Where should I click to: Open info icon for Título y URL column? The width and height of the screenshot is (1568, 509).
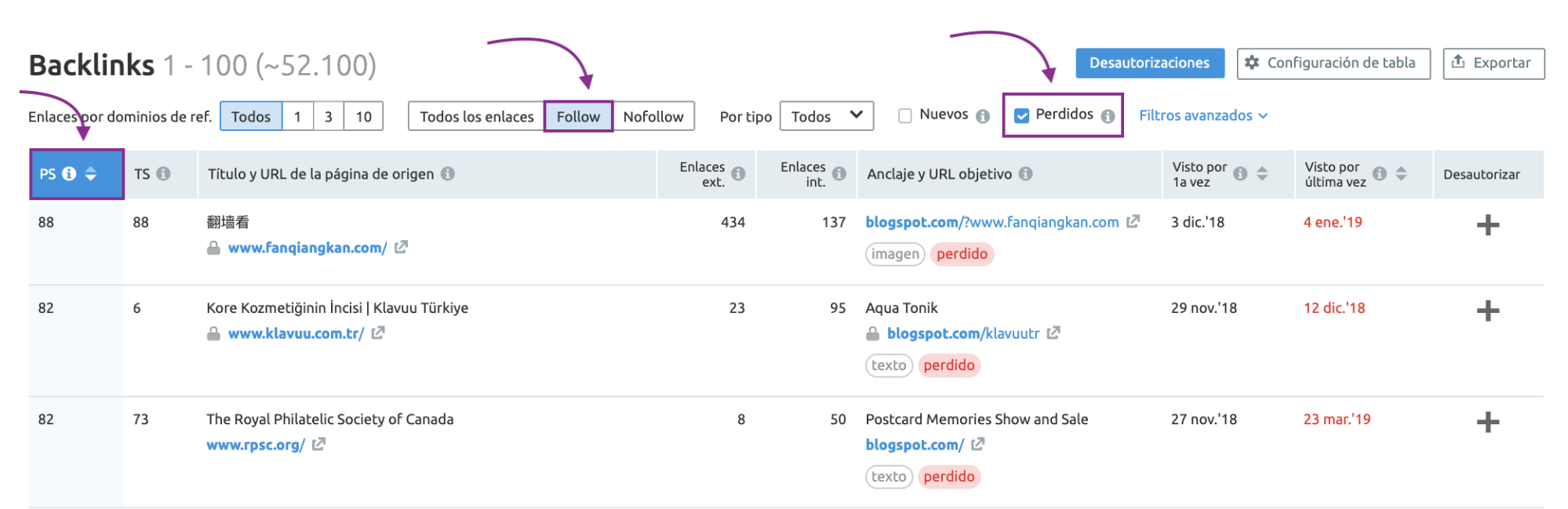coord(447,173)
